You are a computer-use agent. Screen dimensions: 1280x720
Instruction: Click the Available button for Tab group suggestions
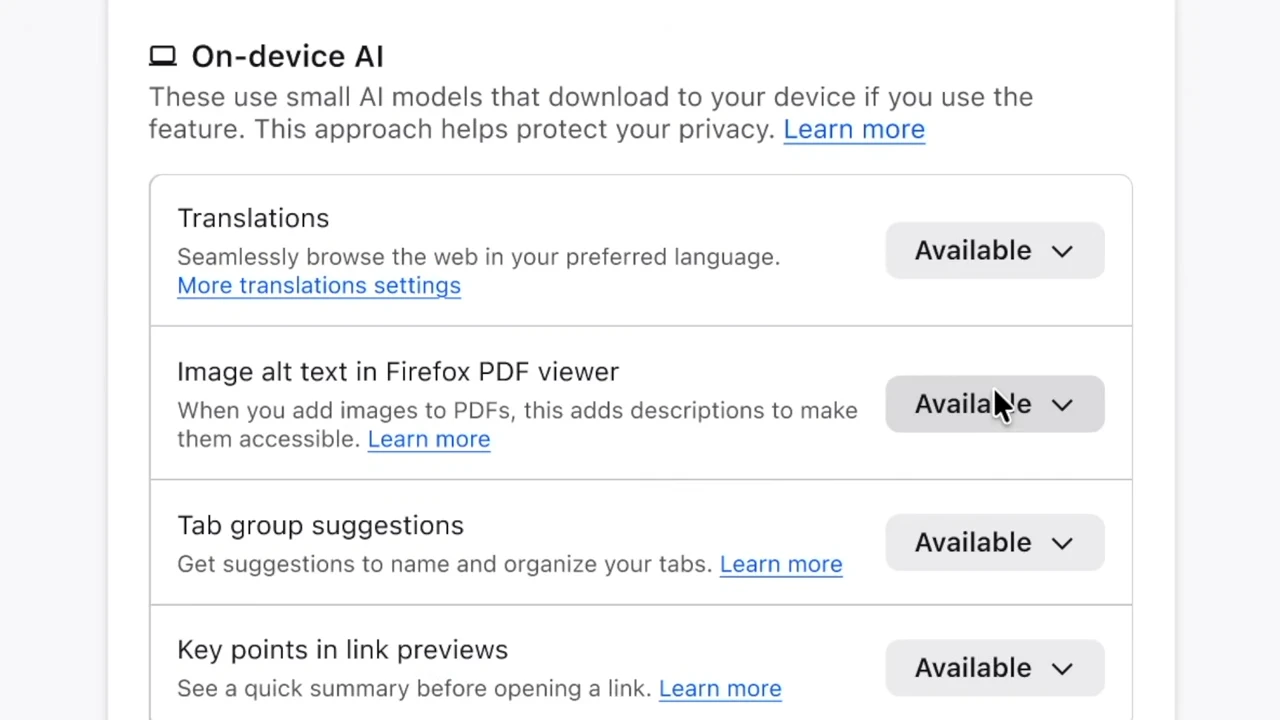click(x=994, y=542)
